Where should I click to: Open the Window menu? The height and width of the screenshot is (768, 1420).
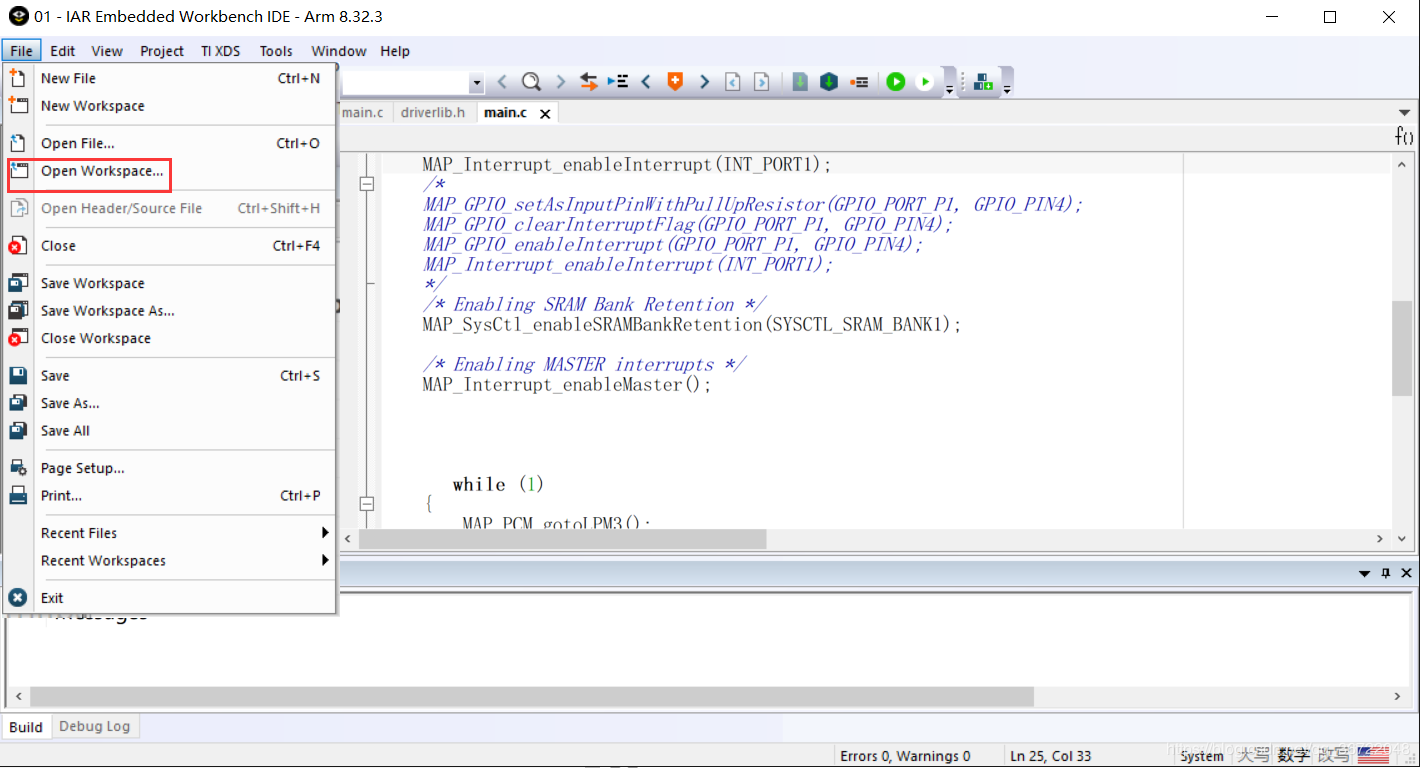point(339,51)
